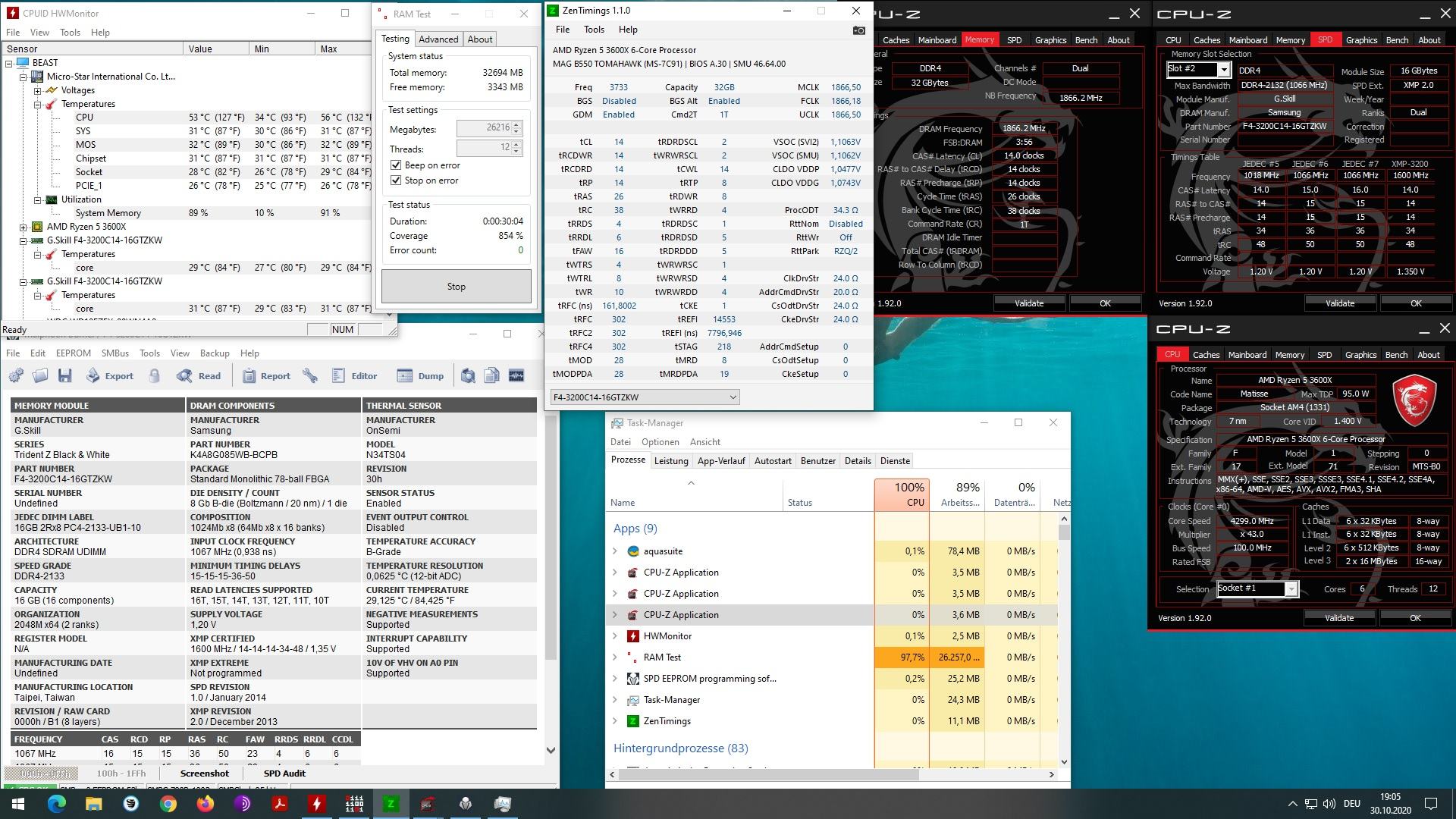Click Read in the Thaiphoon toolbar
This screenshot has width=1456, height=819.
pyautogui.click(x=198, y=375)
